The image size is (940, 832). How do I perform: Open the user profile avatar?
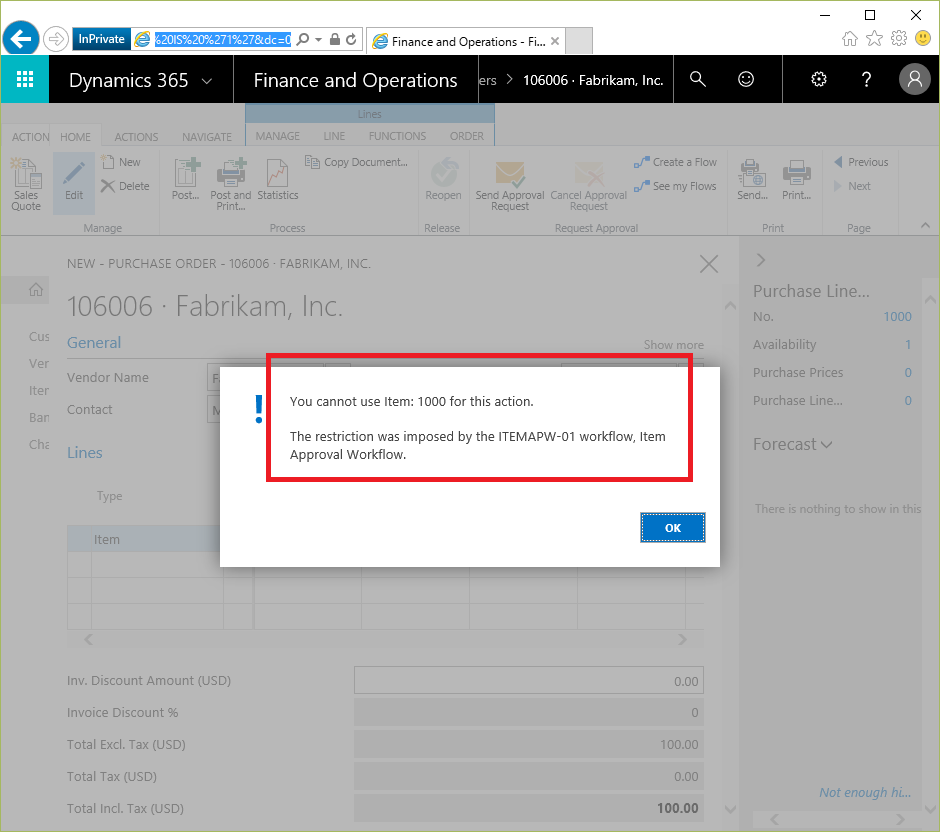(x=914, y=79)
